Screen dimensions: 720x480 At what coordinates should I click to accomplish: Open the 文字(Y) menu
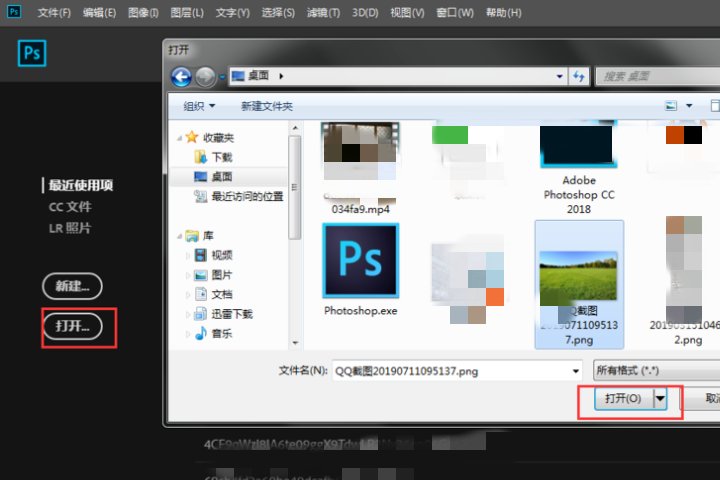point(233,13)
